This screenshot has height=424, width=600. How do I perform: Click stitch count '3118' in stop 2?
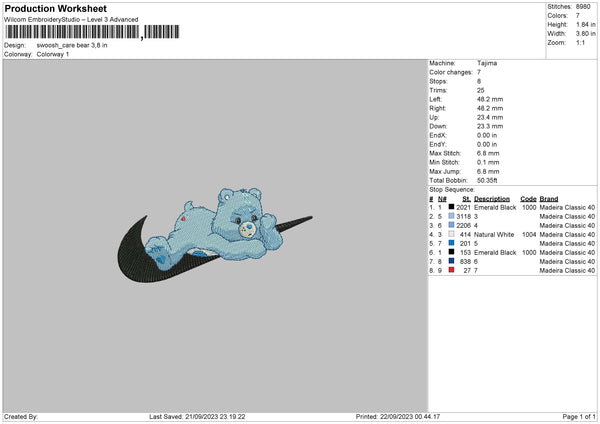pos(463,217)
